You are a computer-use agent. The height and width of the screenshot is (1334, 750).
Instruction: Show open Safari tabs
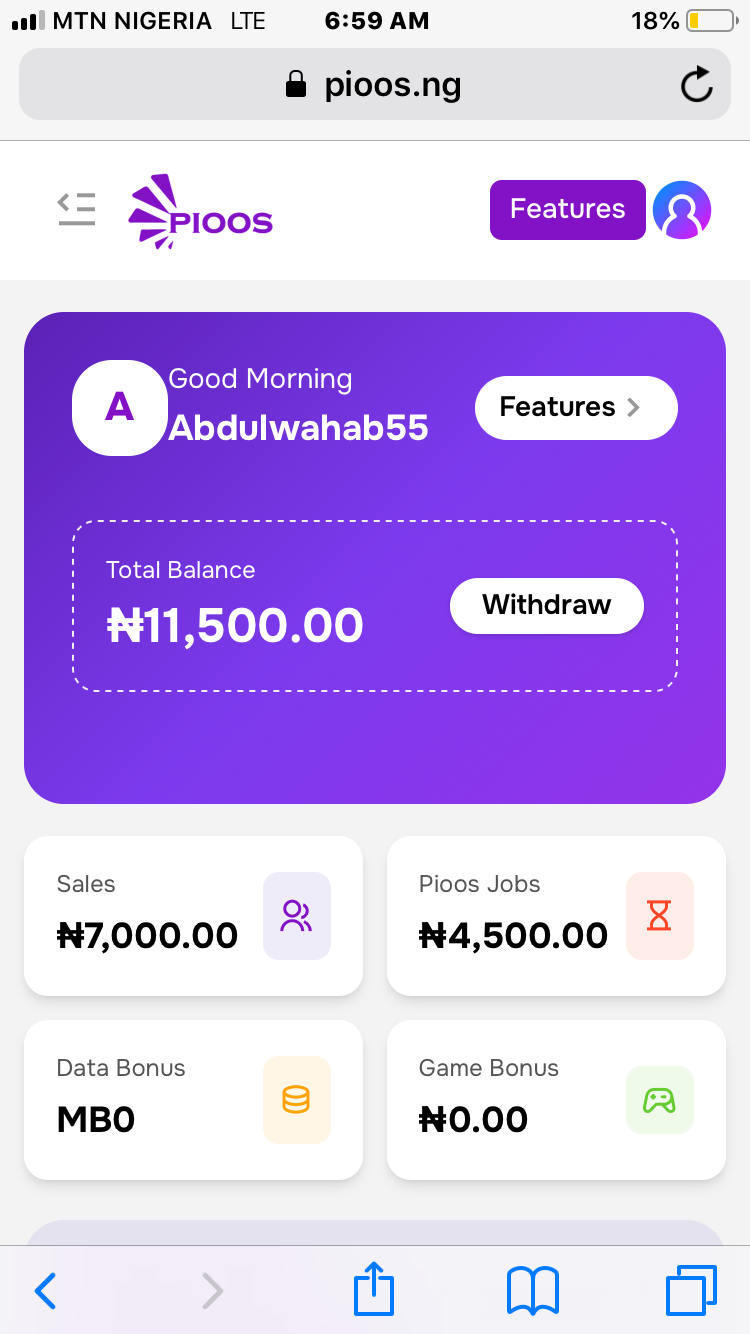pos(691,1290)
